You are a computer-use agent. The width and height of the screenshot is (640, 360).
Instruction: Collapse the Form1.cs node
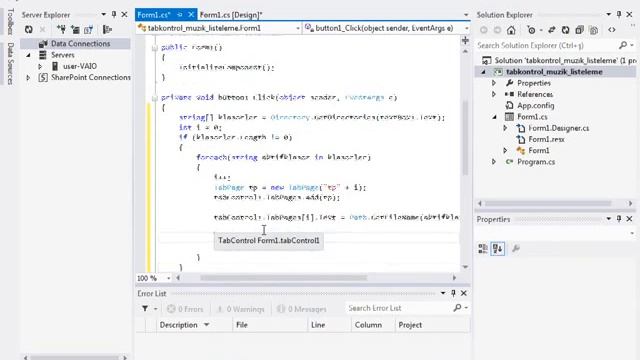coord(494,117)
